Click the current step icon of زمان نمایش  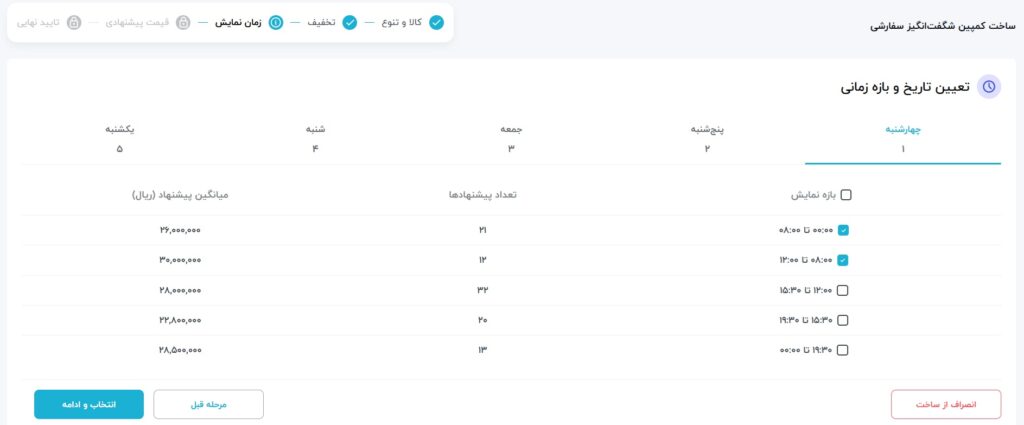click(276, 23)
